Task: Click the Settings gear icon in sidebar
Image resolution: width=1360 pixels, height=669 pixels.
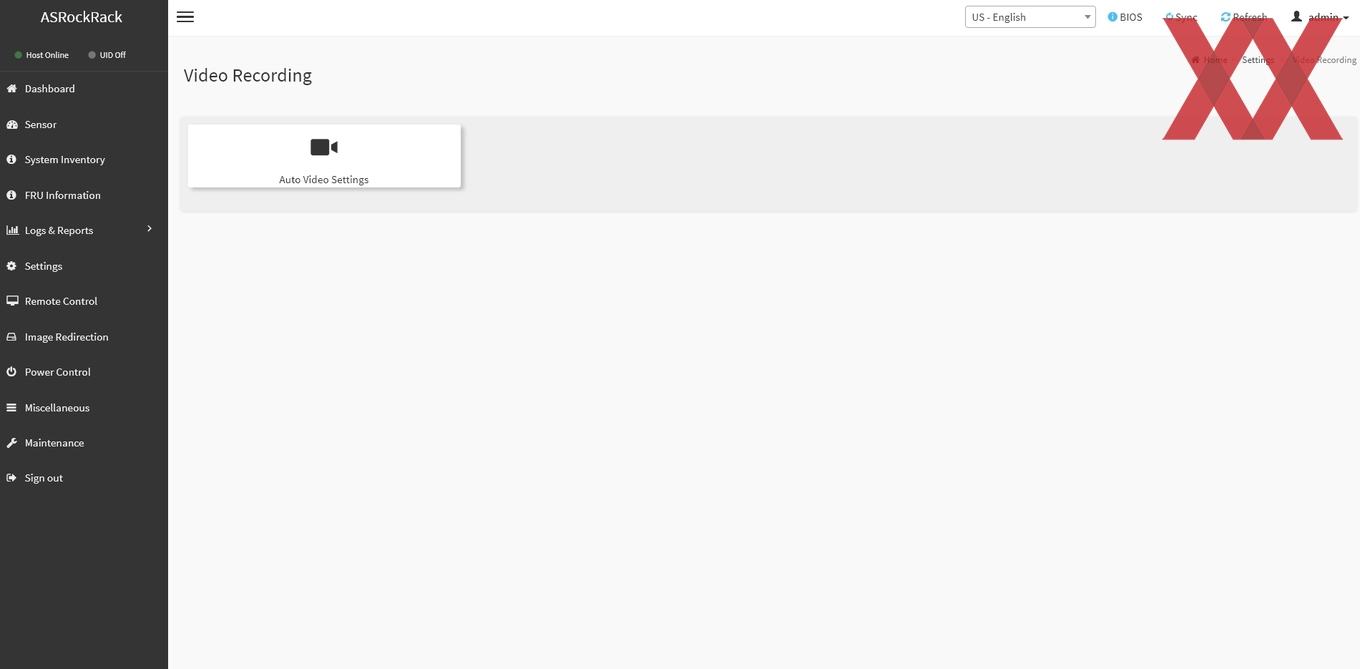Action: click(x=12, y=266)
